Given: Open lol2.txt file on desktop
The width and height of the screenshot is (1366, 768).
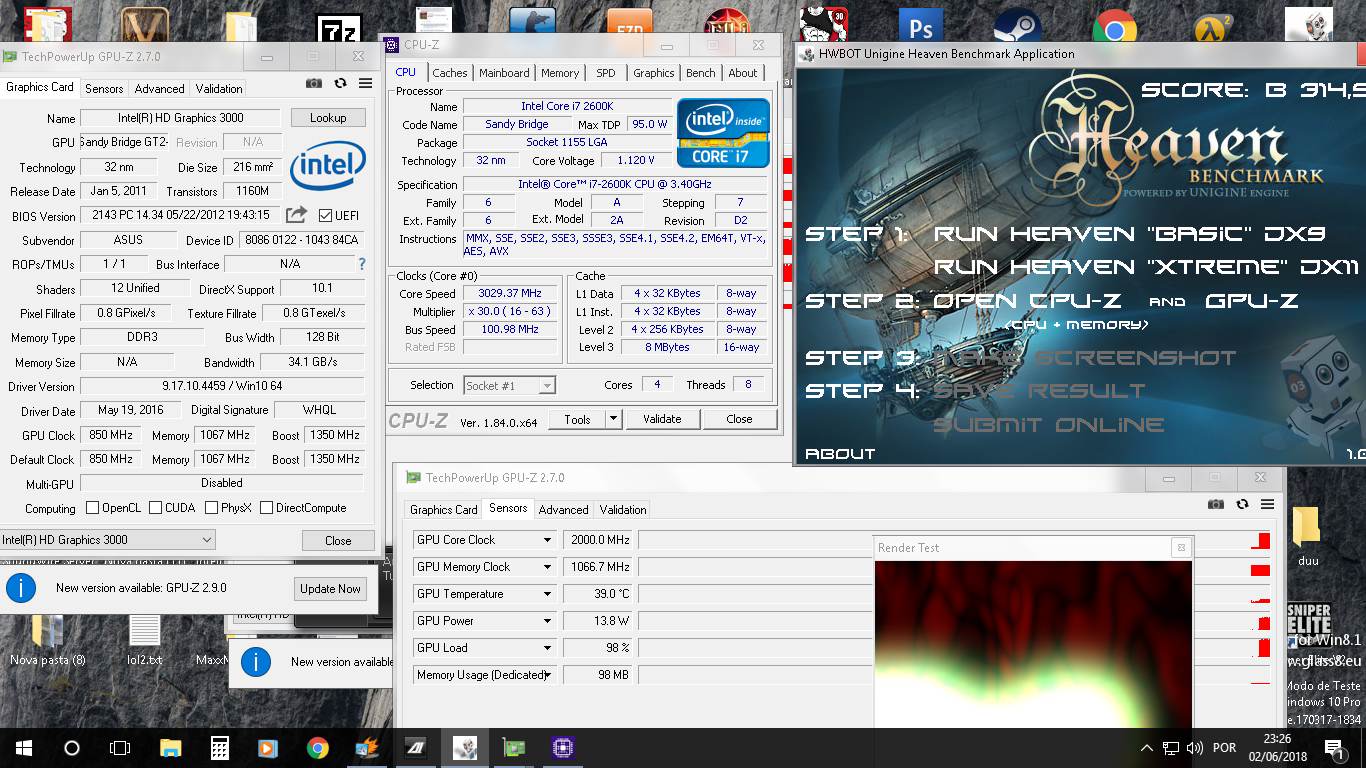Looking at the screenshot, I should click(x=144, y=640).
